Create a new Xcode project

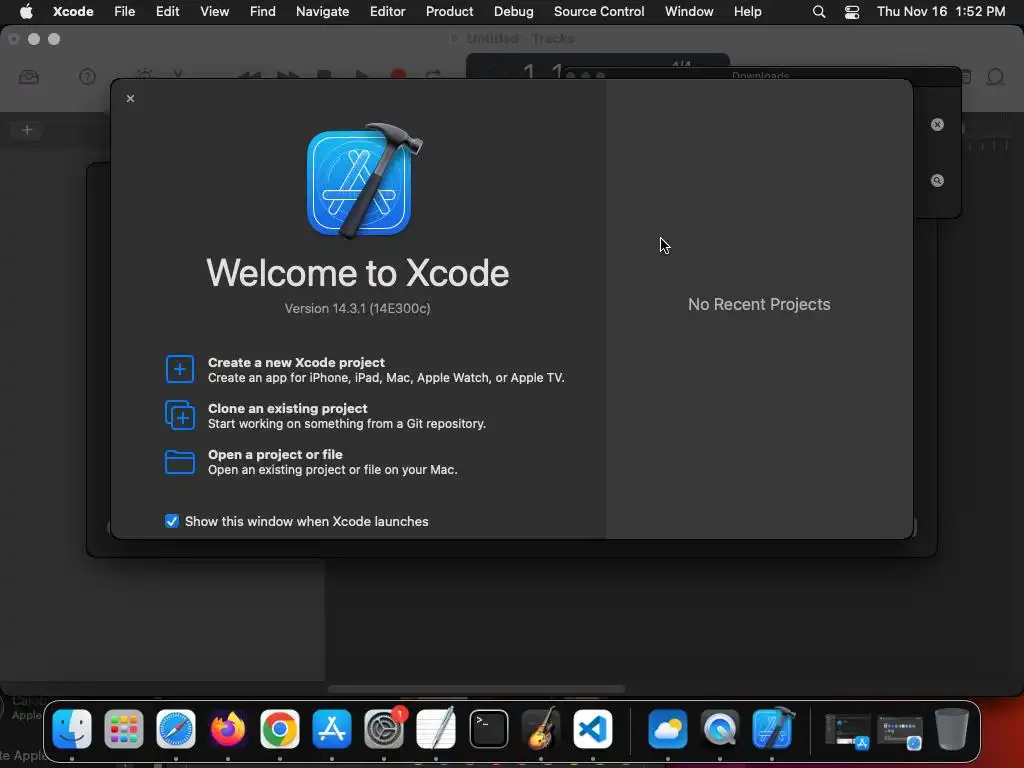point(364,370)
